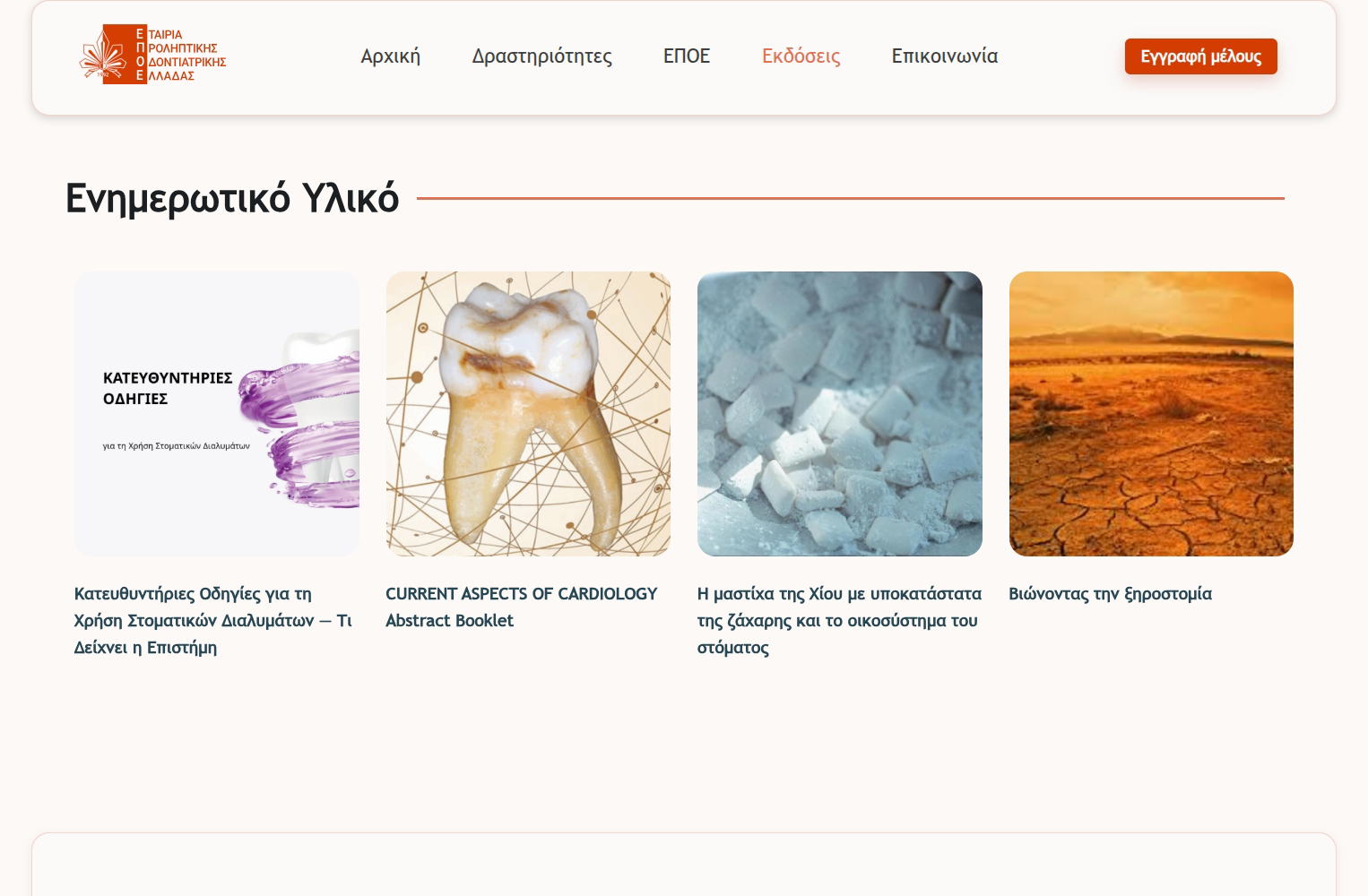Click the Εγγραφή μέλους button
1368x896 pixels.
(1200, 56)
